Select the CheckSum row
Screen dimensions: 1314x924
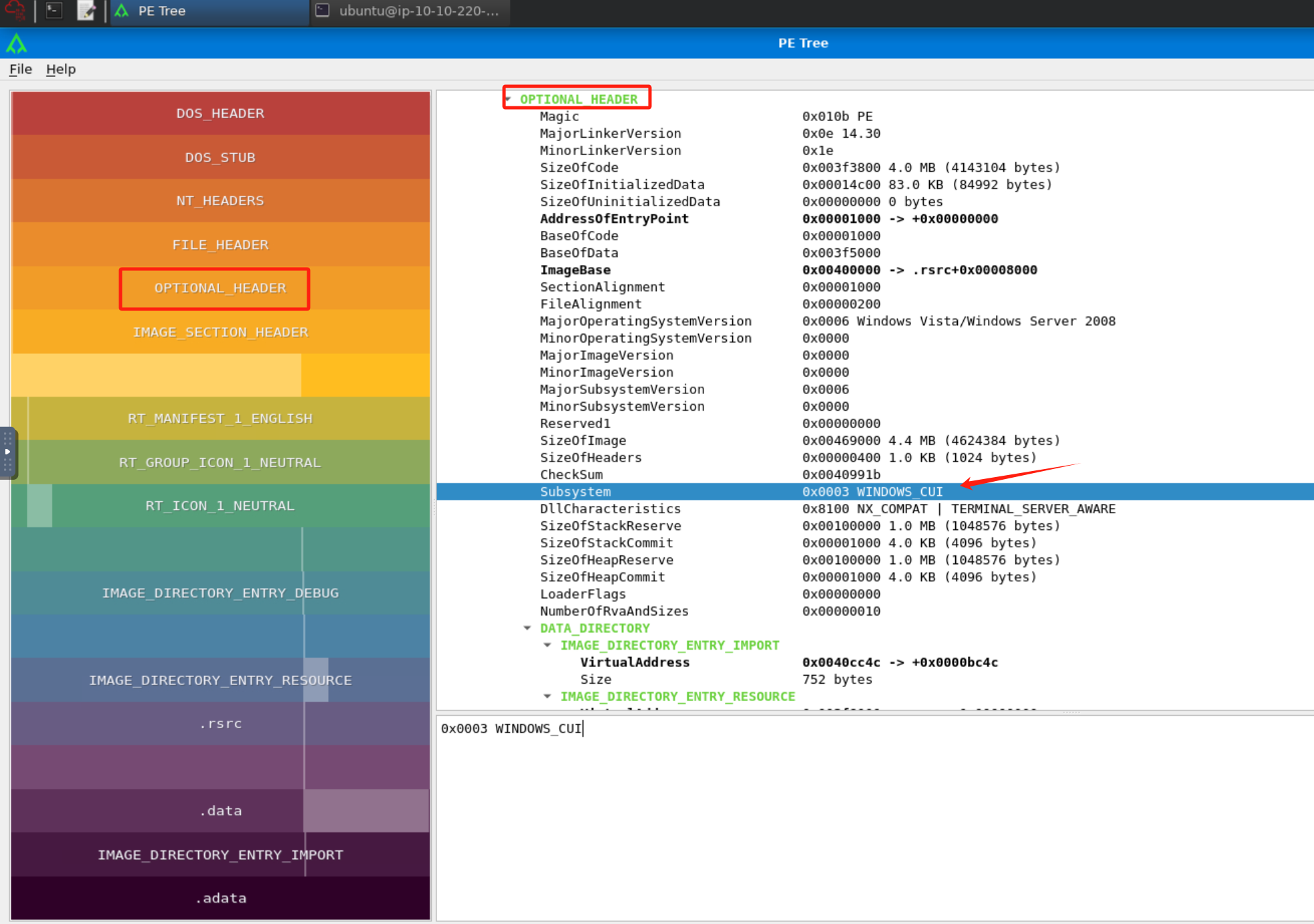(x=875, y=475)
